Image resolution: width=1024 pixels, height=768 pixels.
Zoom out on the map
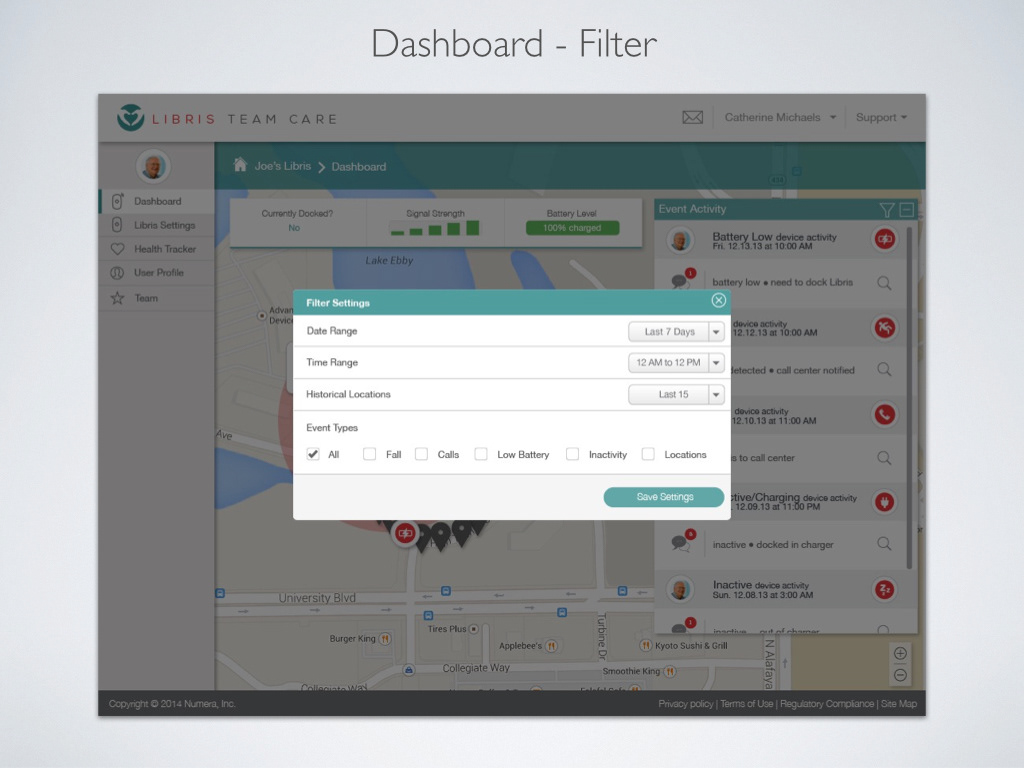(900, 675)
